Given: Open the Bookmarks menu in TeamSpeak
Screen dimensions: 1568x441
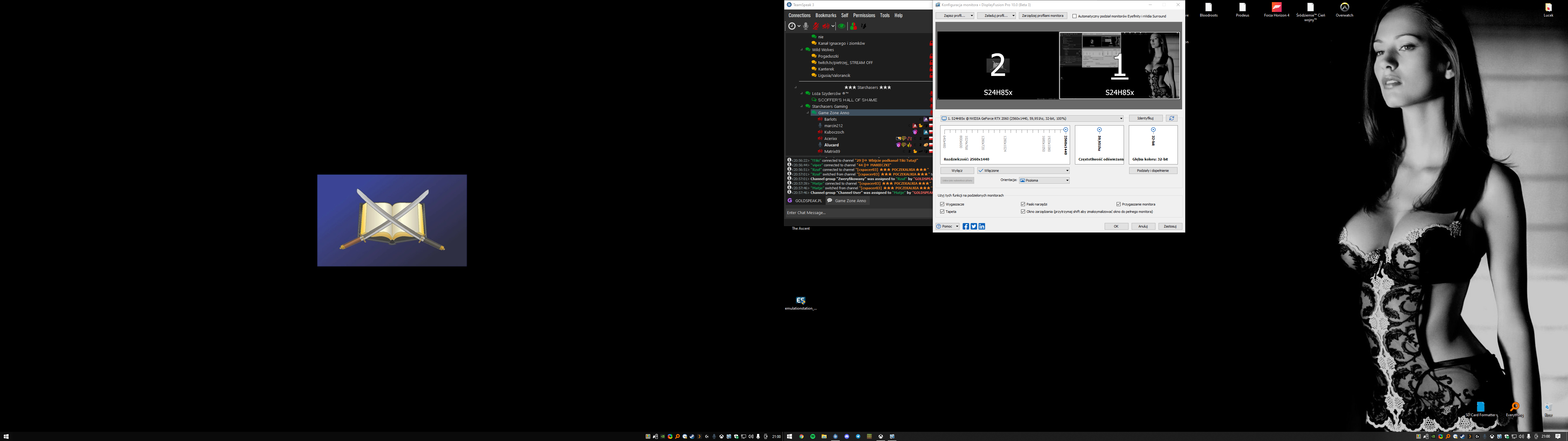Looking at the screenshot, I should coord(825,15).
